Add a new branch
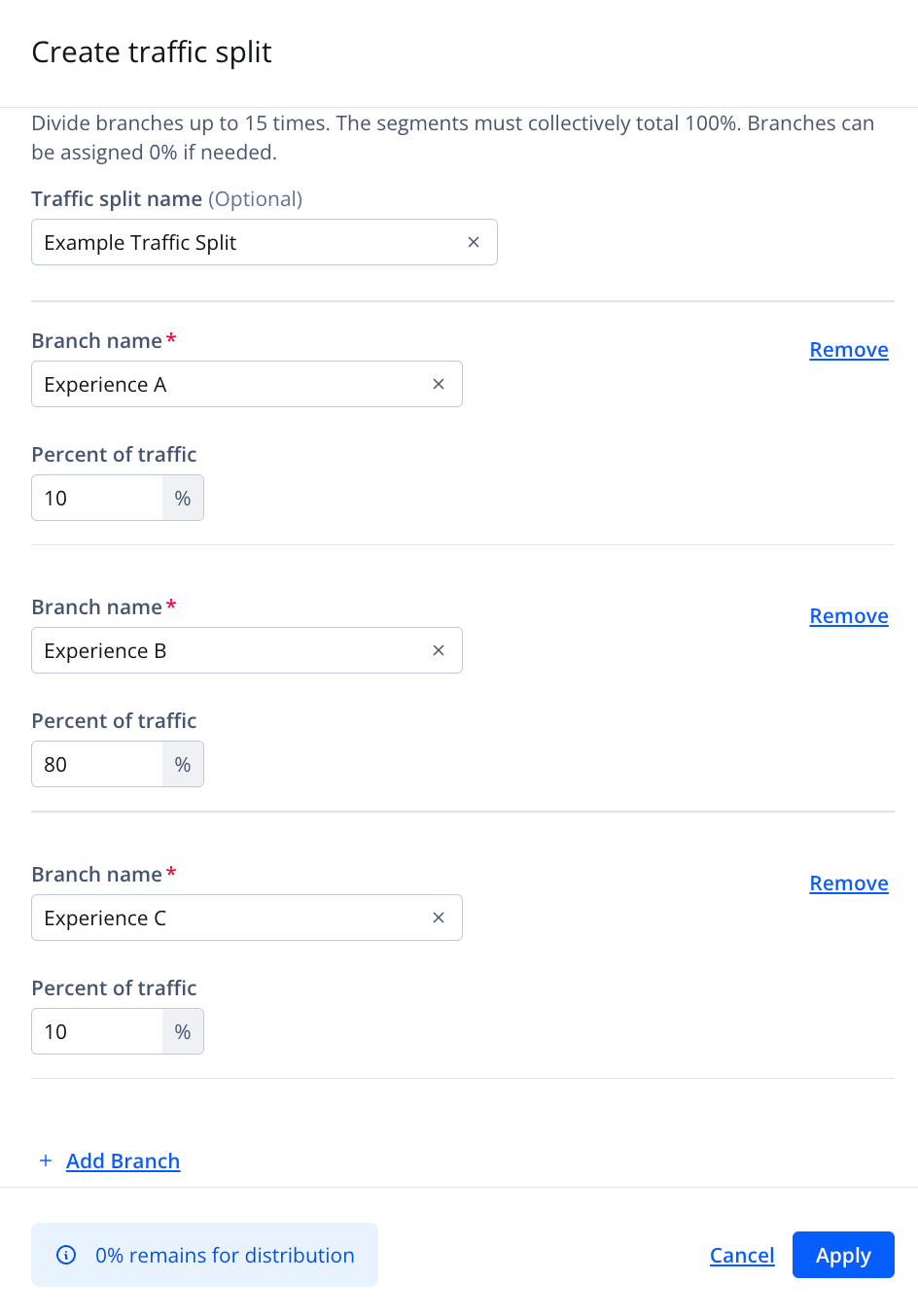Screen dimensions: 918x1316 (123, 1161)
